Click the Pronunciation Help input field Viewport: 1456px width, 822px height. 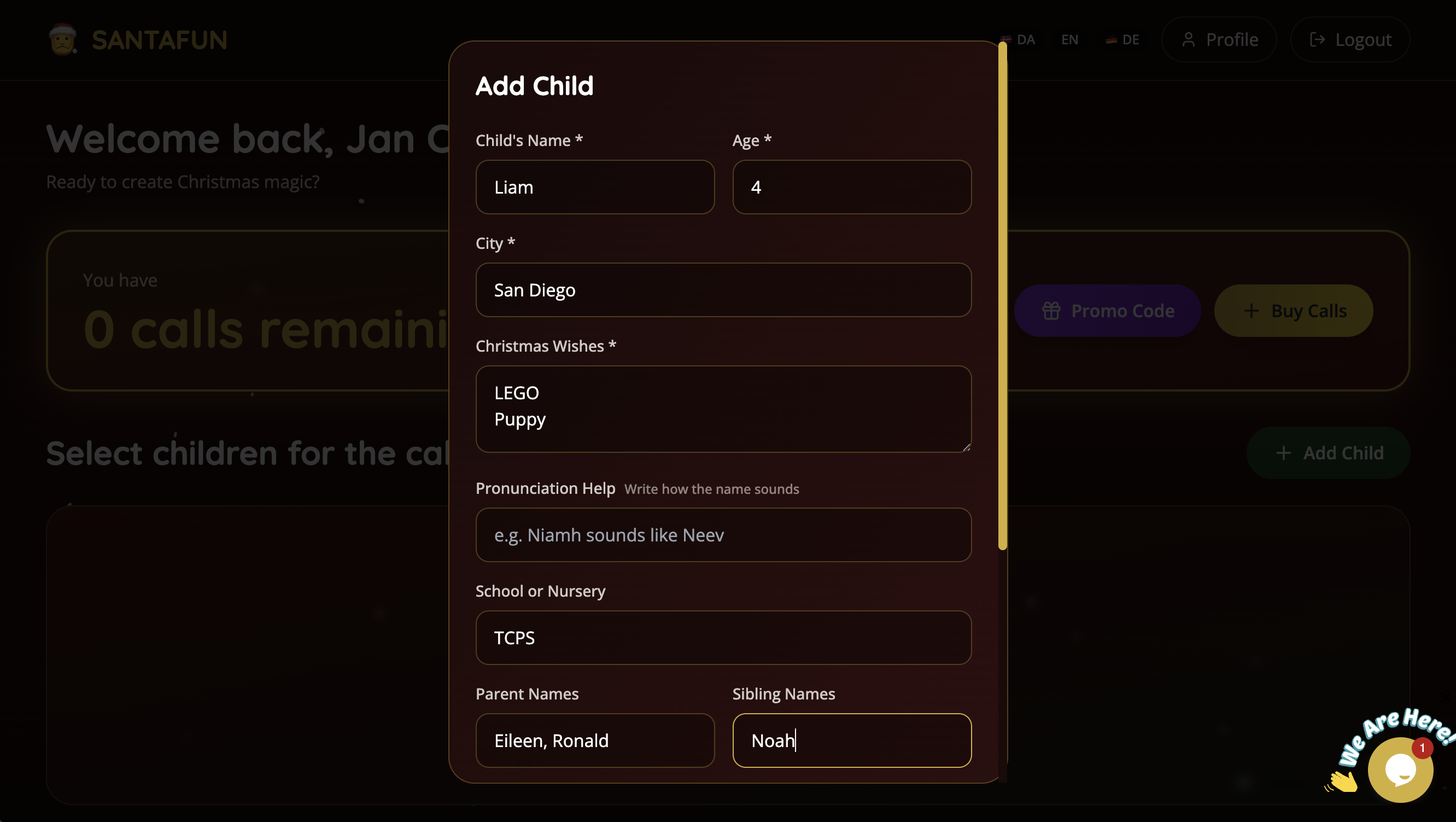723,535
